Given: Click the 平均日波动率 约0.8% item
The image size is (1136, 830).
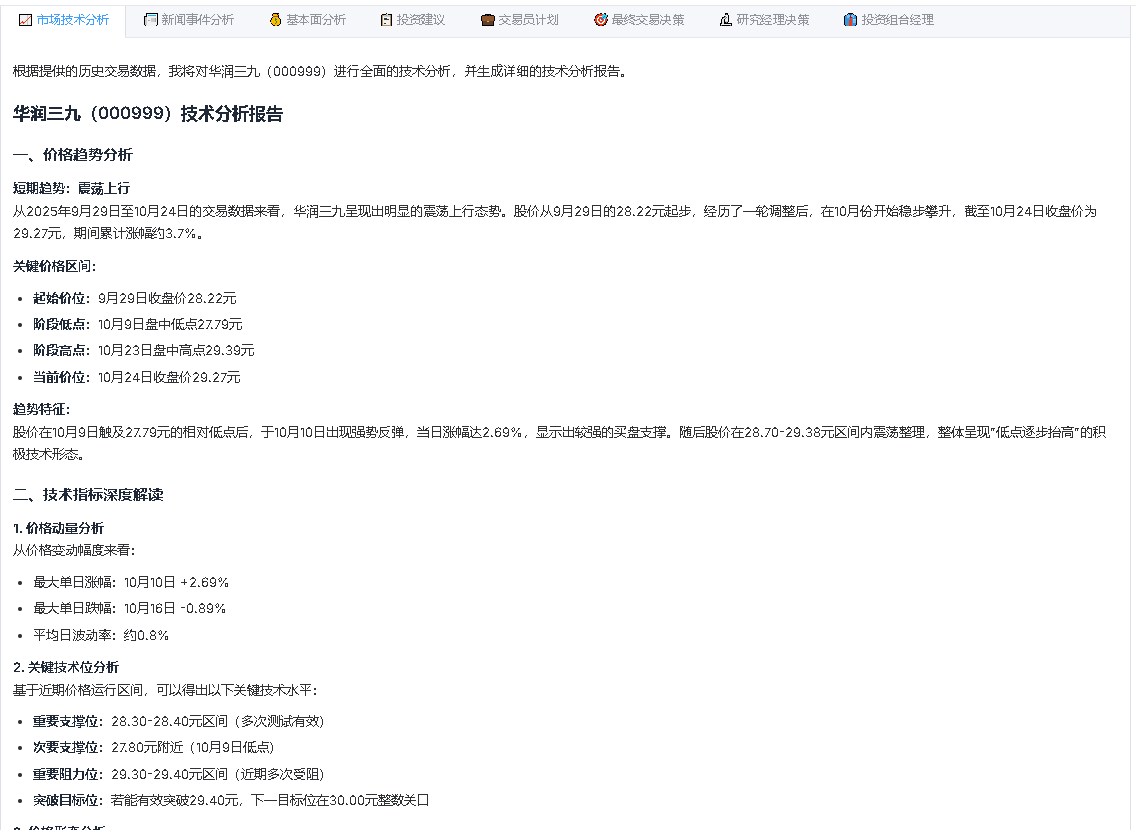Looking at the screenshot, I should tap(101, 635).
